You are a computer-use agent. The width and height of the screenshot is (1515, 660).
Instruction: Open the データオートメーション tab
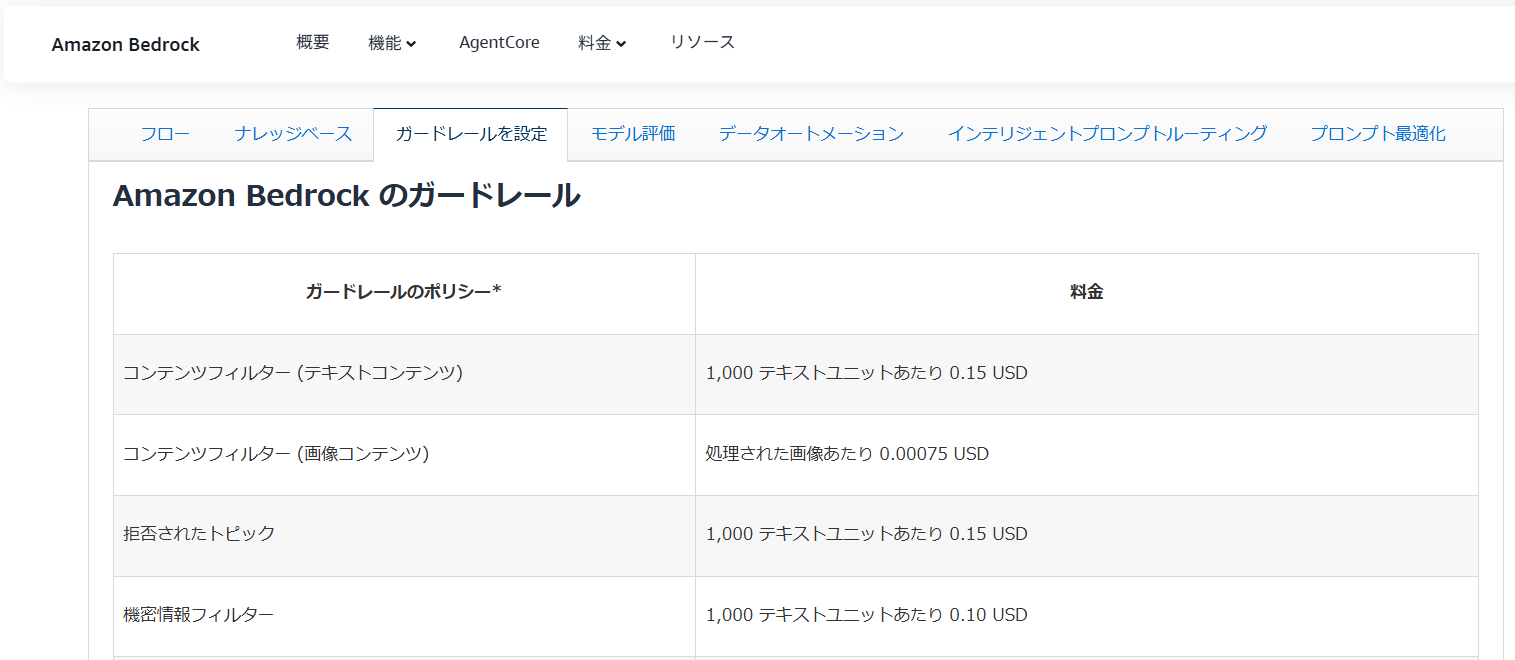point(811,134)
